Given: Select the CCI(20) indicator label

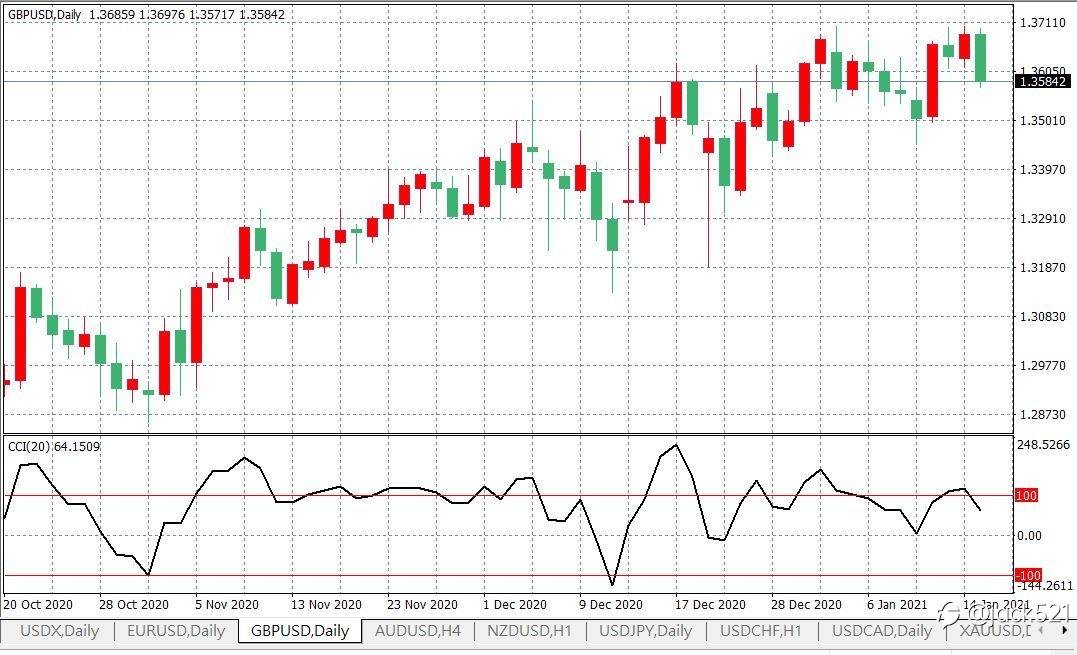Looking at the screenshot, I should click(x=54, y=446).
